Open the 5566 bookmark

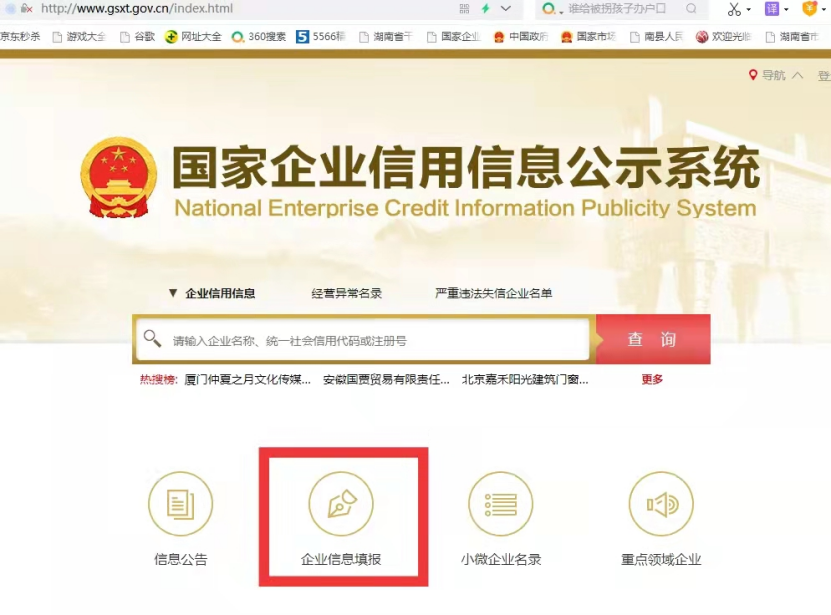click(x=321, y=37)
